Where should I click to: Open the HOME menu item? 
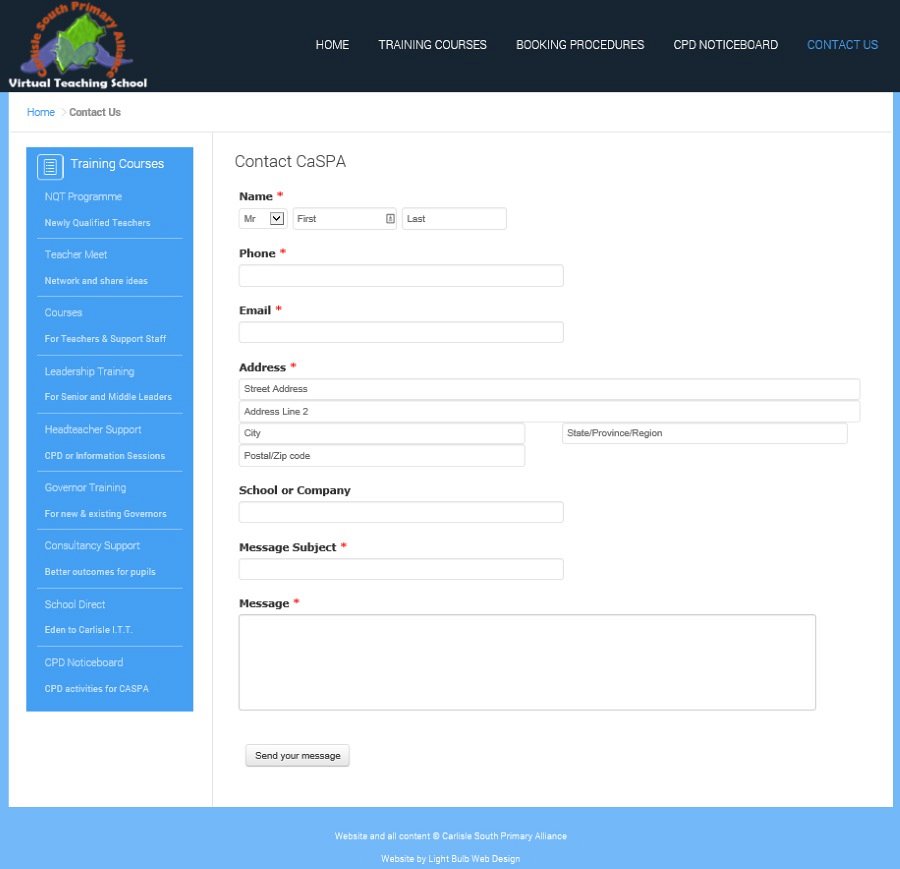coord(332,45)
